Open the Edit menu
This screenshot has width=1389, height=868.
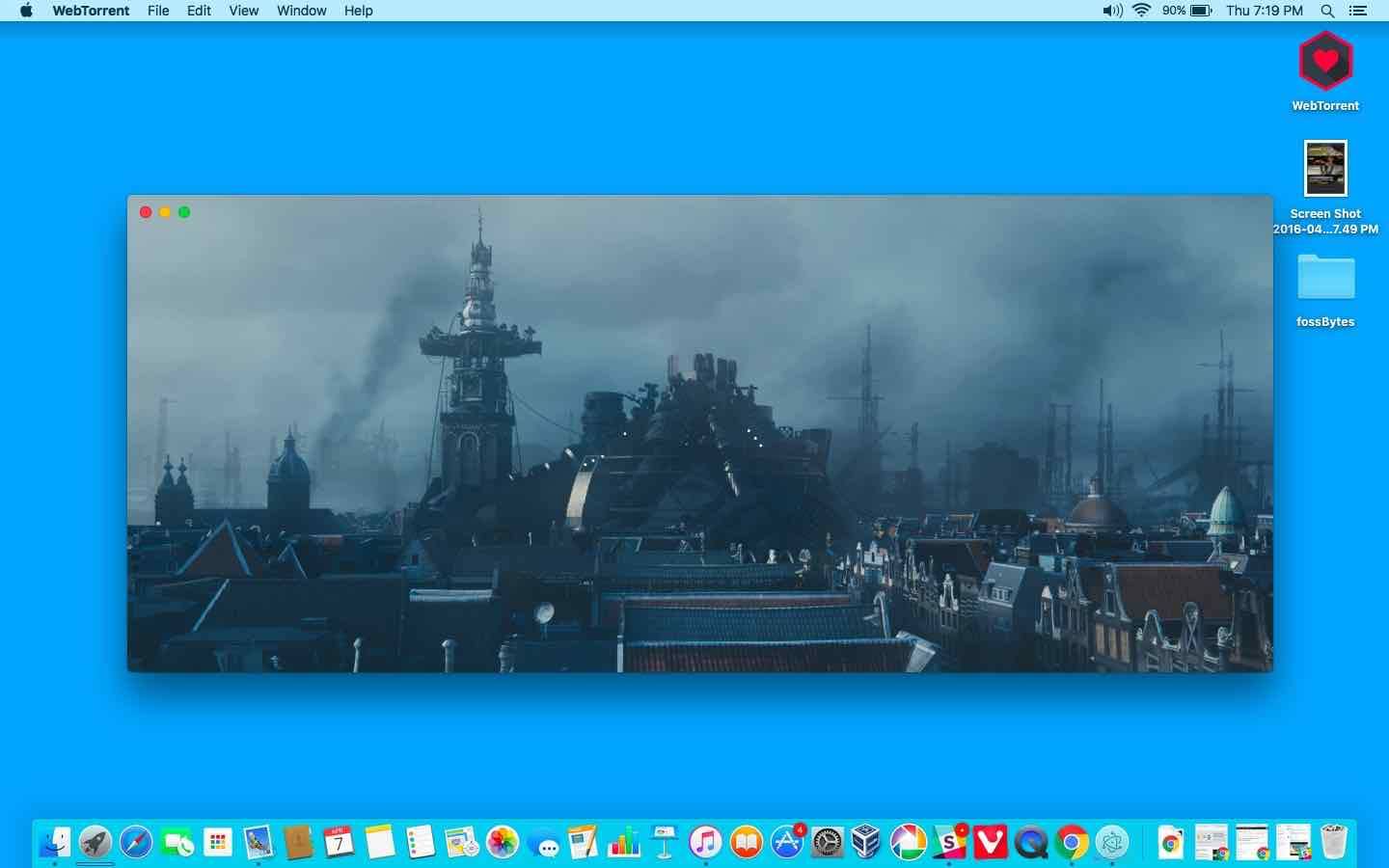[199, 11]
